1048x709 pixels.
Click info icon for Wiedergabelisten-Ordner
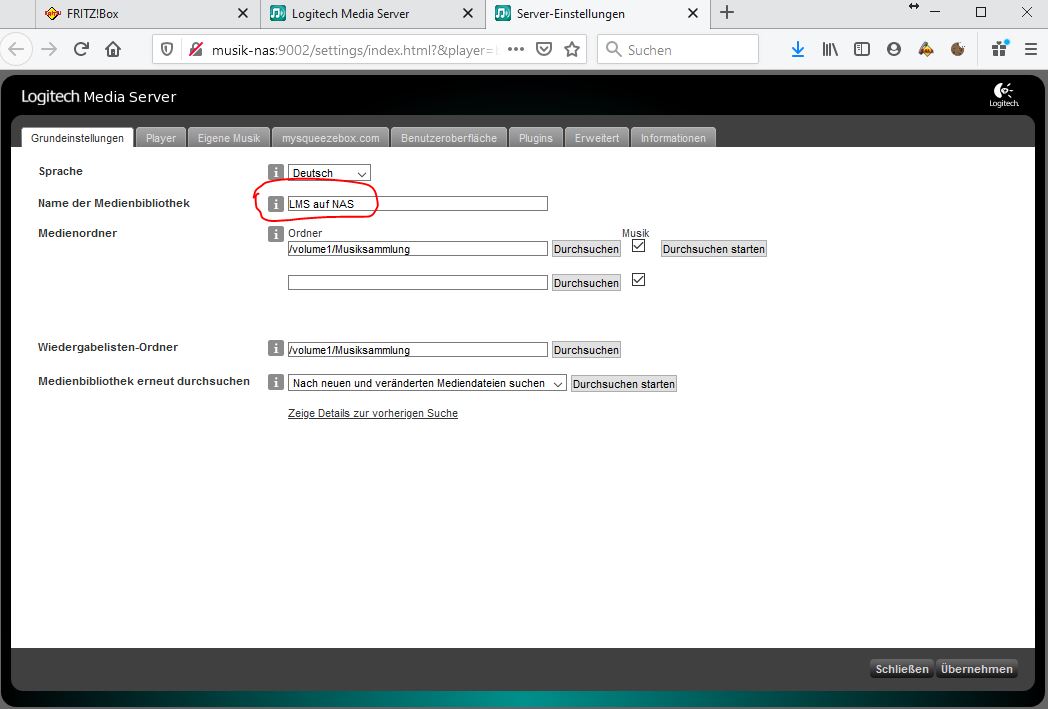pos(275,348)
